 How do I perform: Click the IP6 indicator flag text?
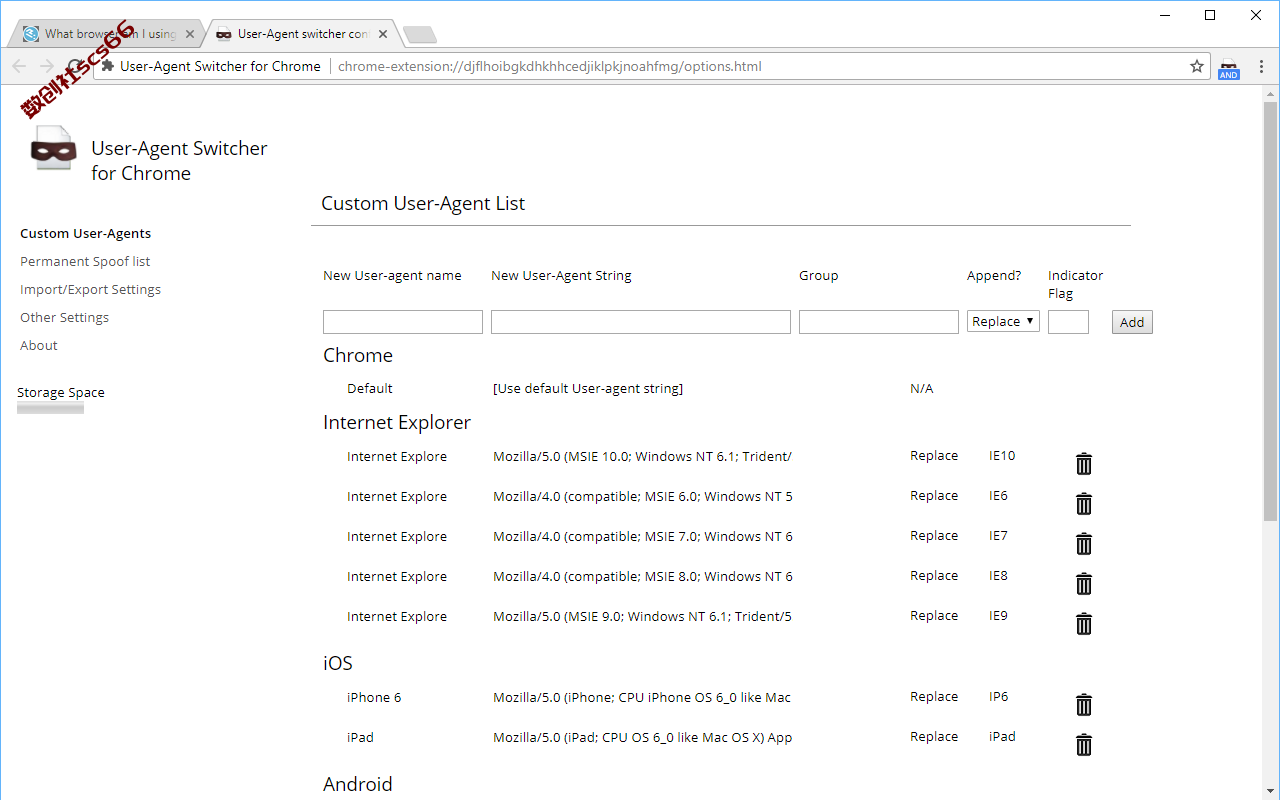point(999,696)
